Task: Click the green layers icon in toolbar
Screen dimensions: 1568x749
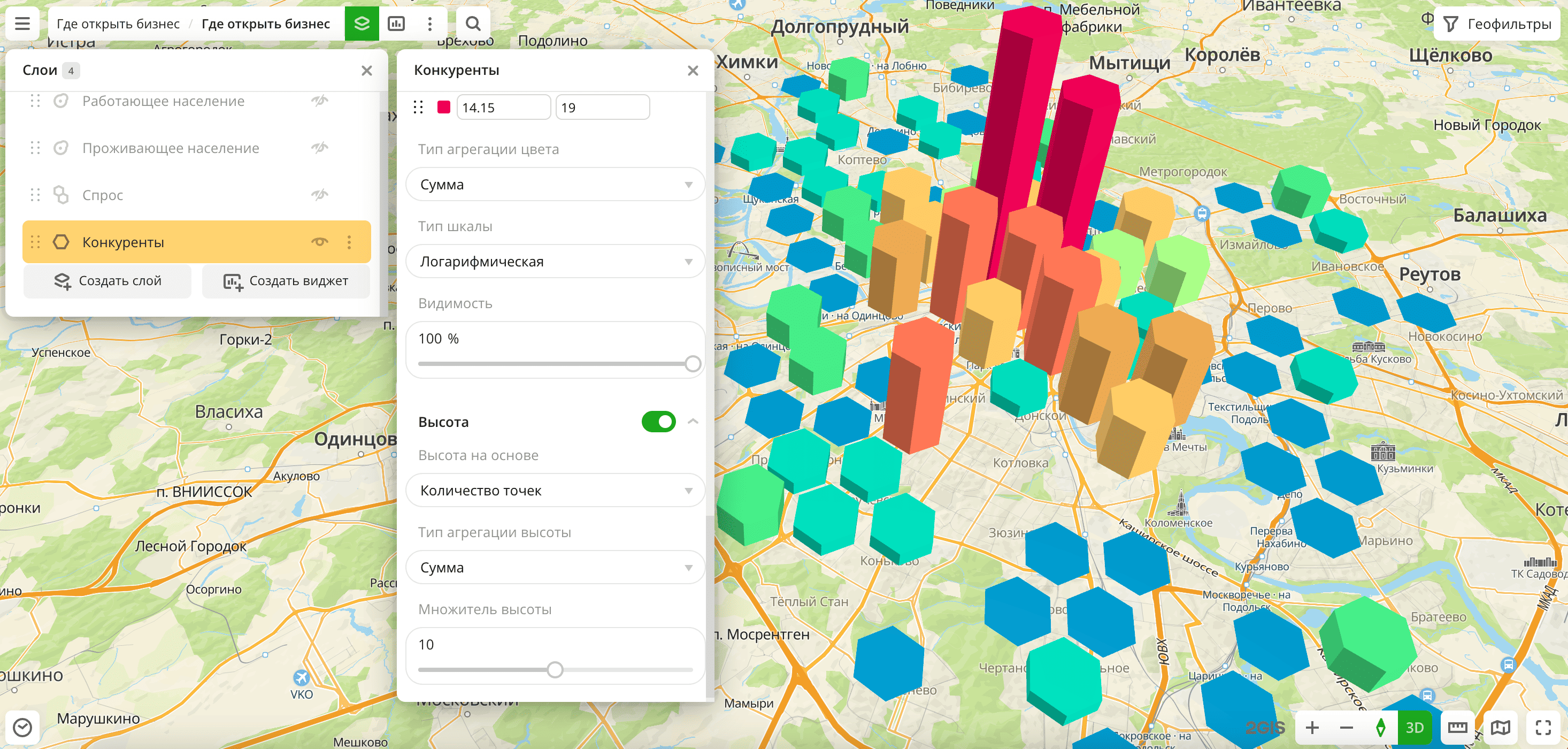Action: click(362, 24)
